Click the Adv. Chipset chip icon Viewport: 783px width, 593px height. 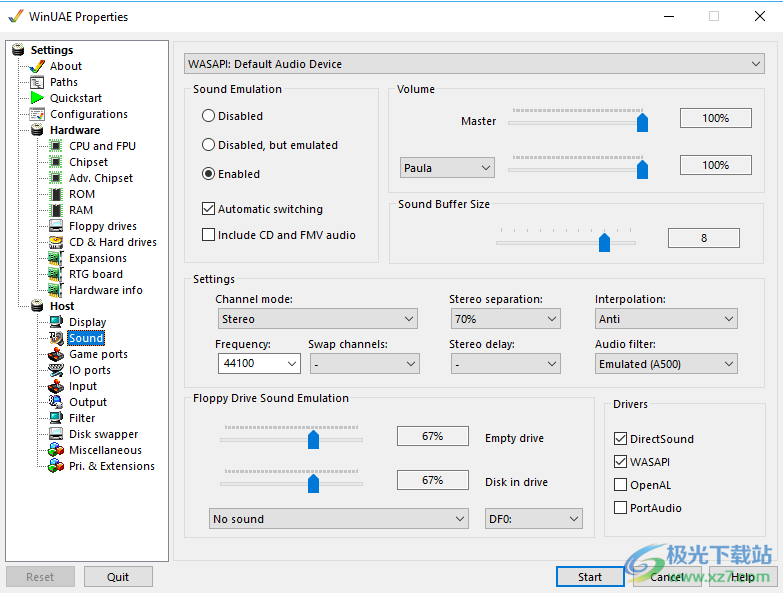[x=56, y=178]
